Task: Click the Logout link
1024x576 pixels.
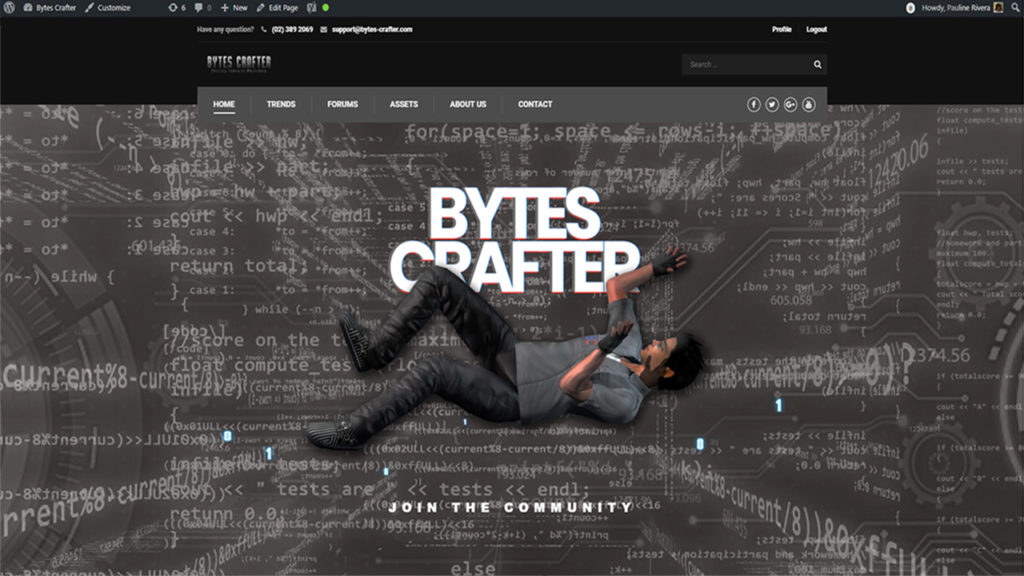Action: click(x=816, y=30)
